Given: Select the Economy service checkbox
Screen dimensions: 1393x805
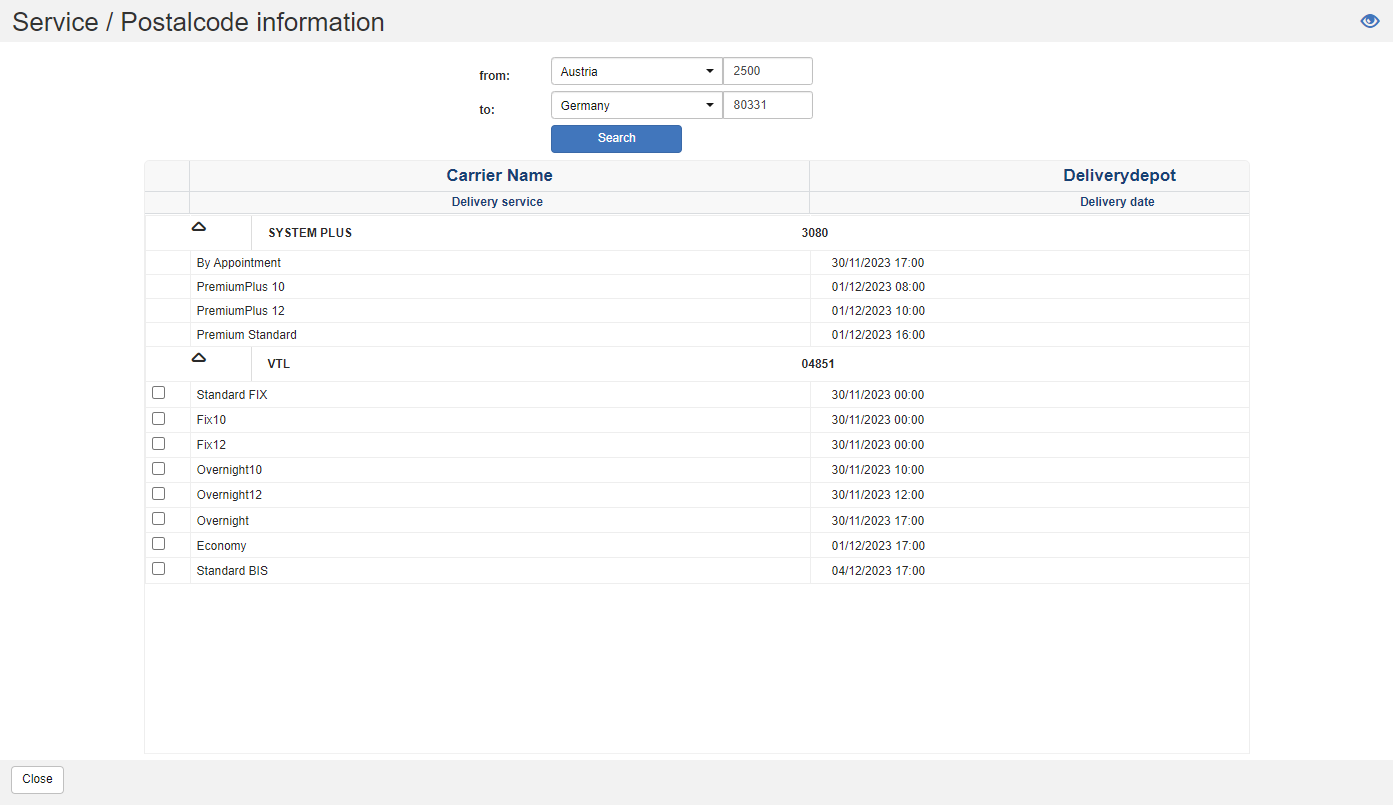Looking at the screenshot, I should pos(158,543).
